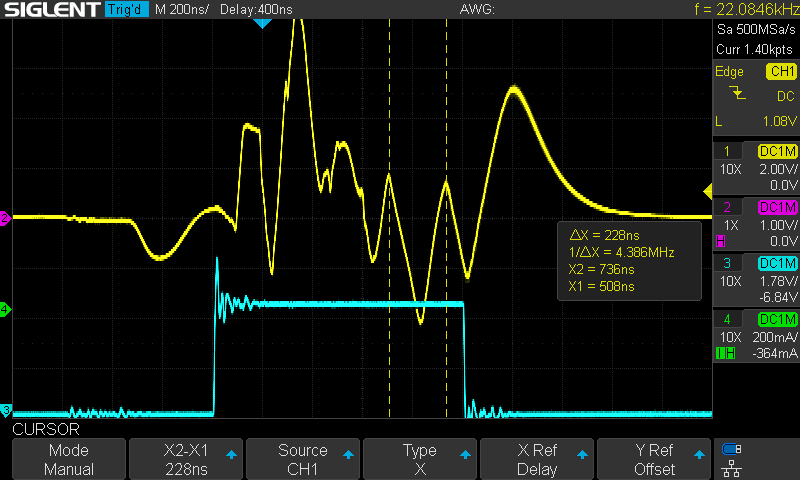The width and height of the screenshot is (800, 480).
Task: Click the trigger coupling DC label
Action: (x=785, y=96)
